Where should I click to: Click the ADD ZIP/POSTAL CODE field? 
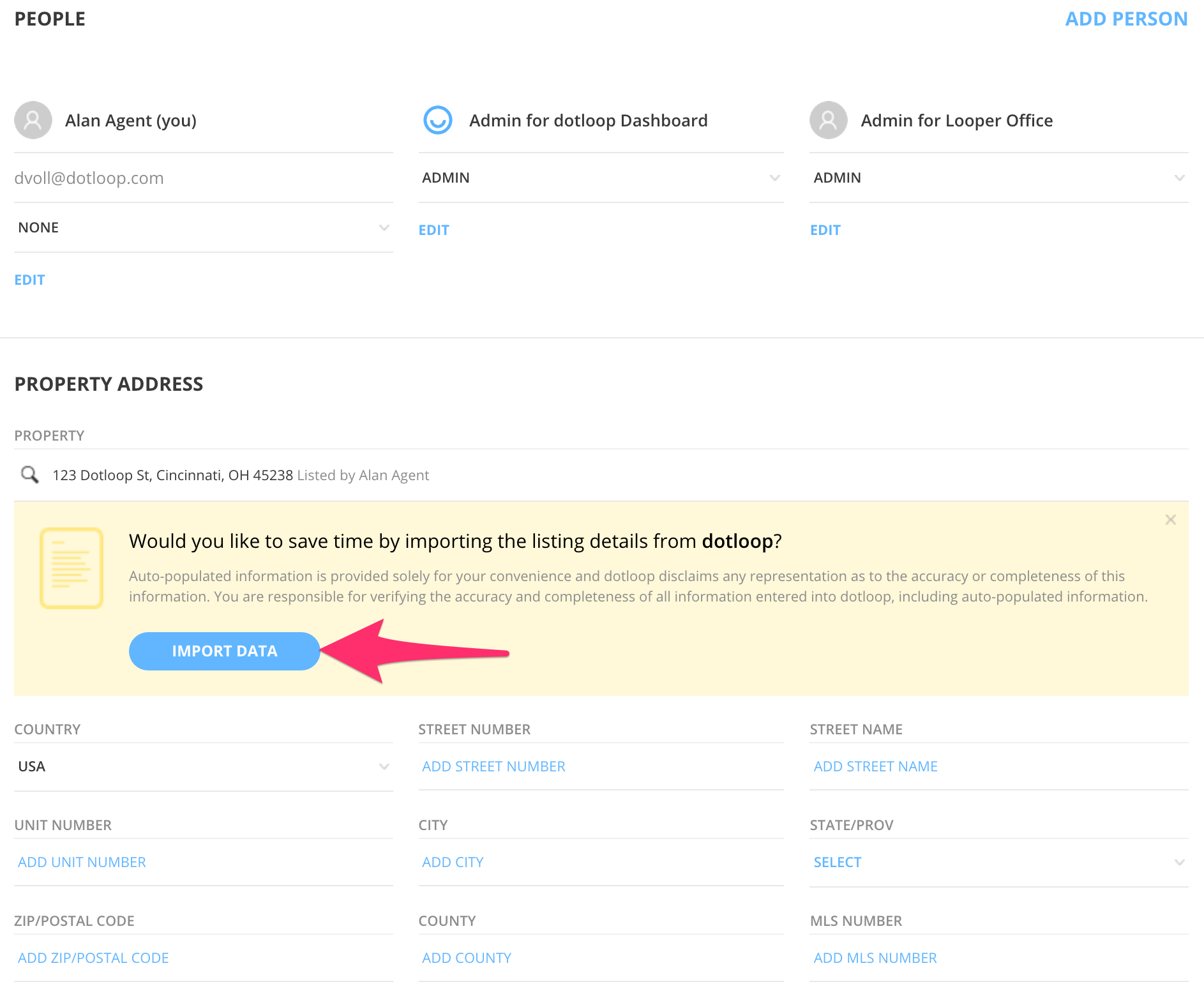pos(204,958)
